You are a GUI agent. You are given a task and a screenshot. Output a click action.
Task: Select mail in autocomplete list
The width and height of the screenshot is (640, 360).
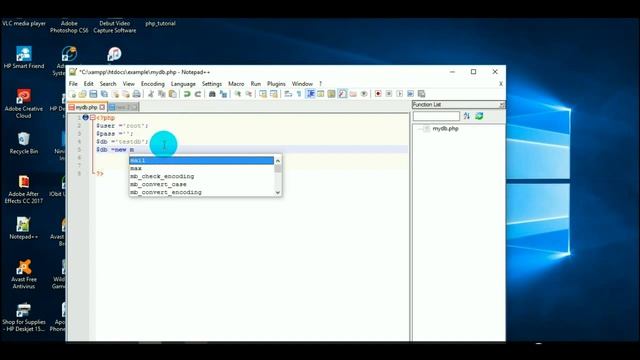(202, 160)
